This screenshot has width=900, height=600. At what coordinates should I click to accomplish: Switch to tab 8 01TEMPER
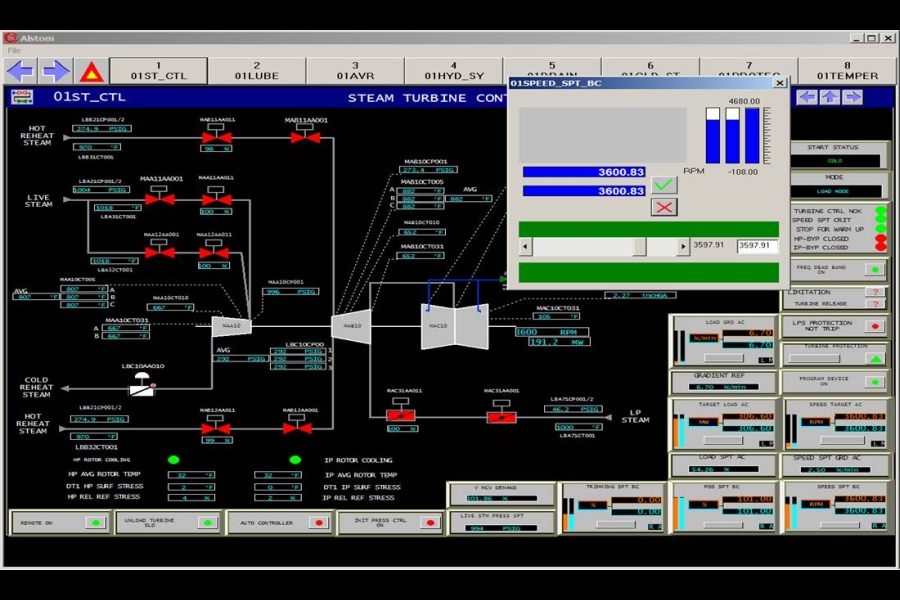[x=847, y=71]
